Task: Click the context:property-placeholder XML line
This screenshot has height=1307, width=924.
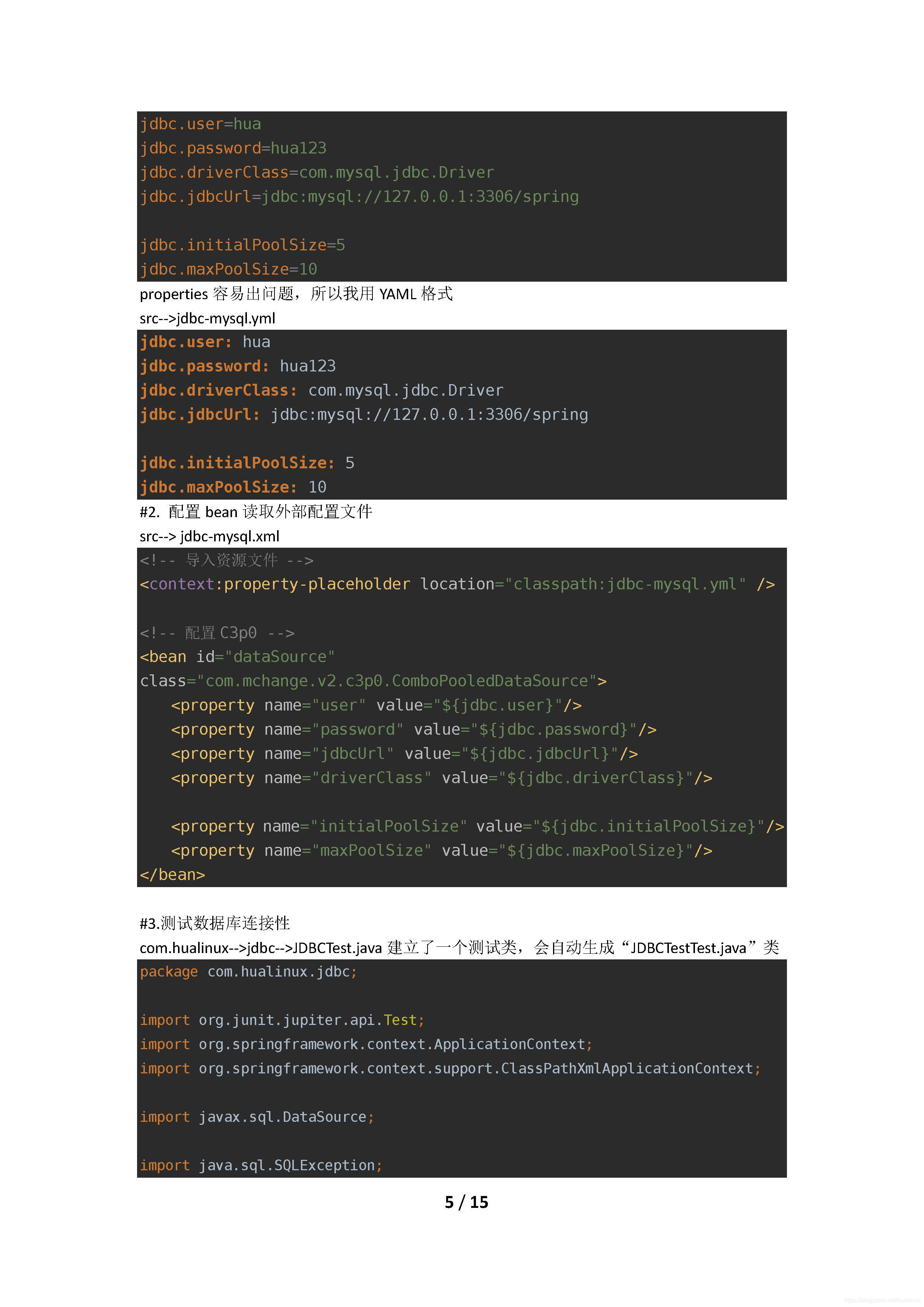Action: coord(457,585)
